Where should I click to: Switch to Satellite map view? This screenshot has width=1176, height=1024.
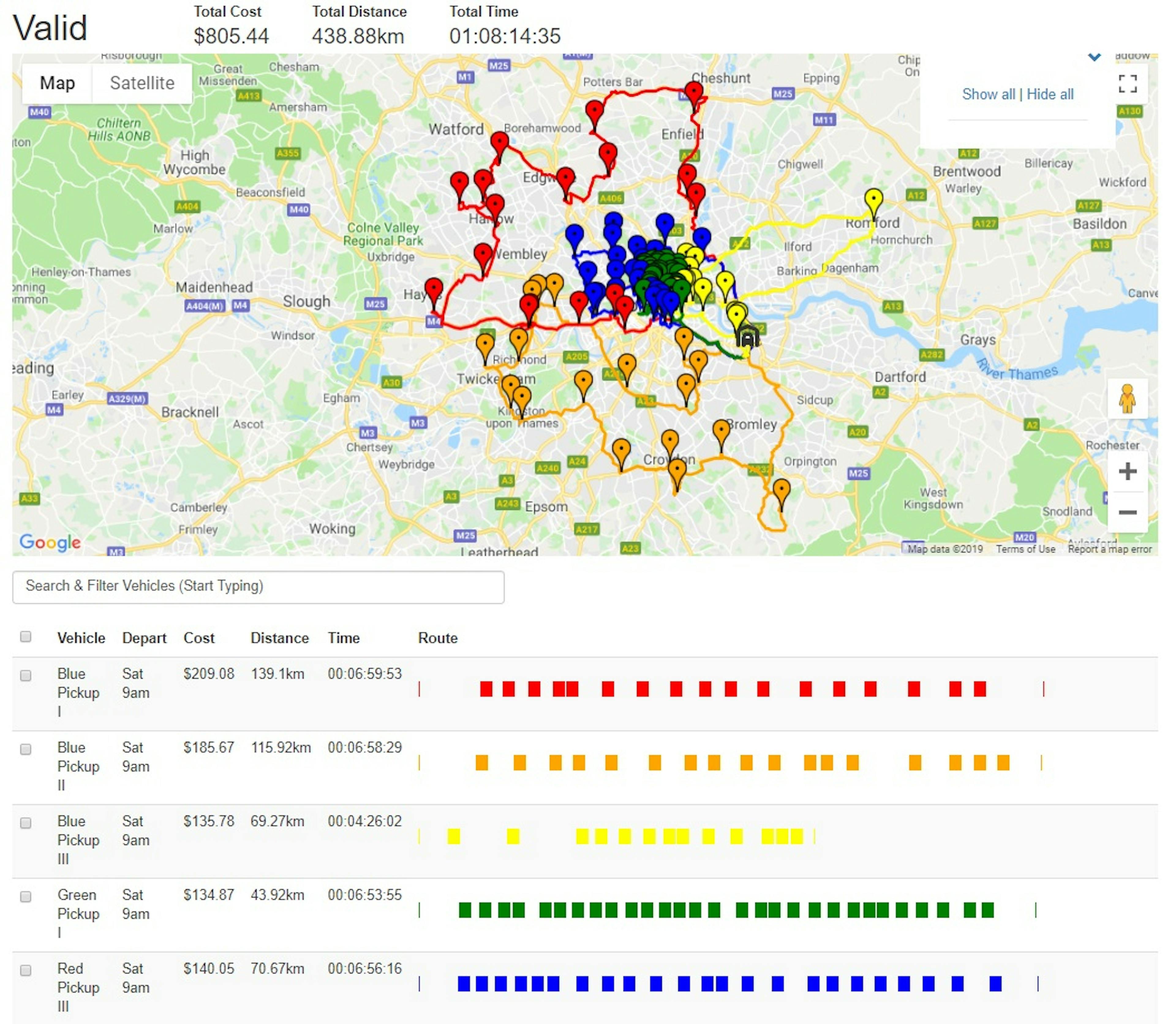pos(142,83)
